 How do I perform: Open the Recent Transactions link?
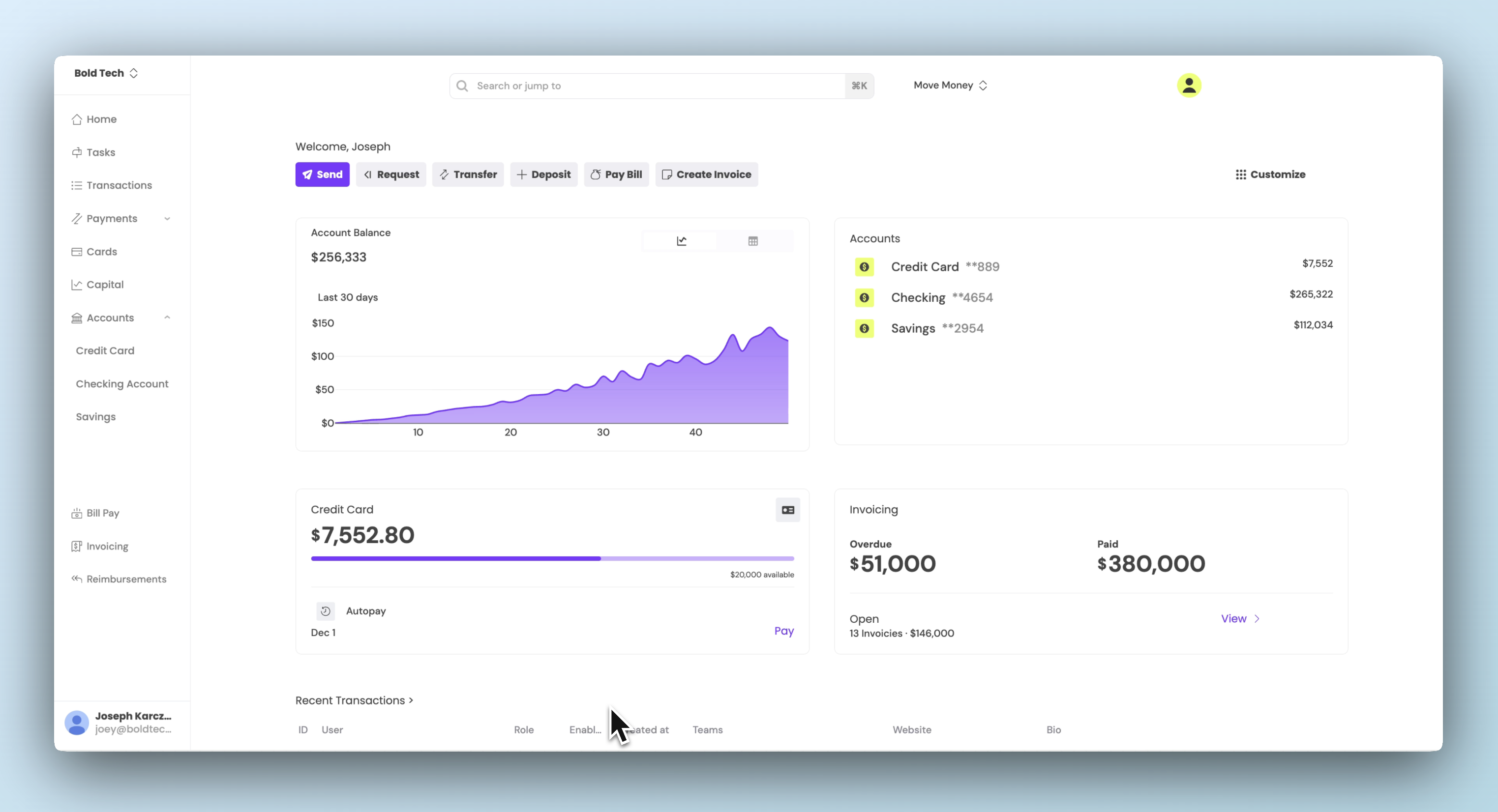click(354, 700)
